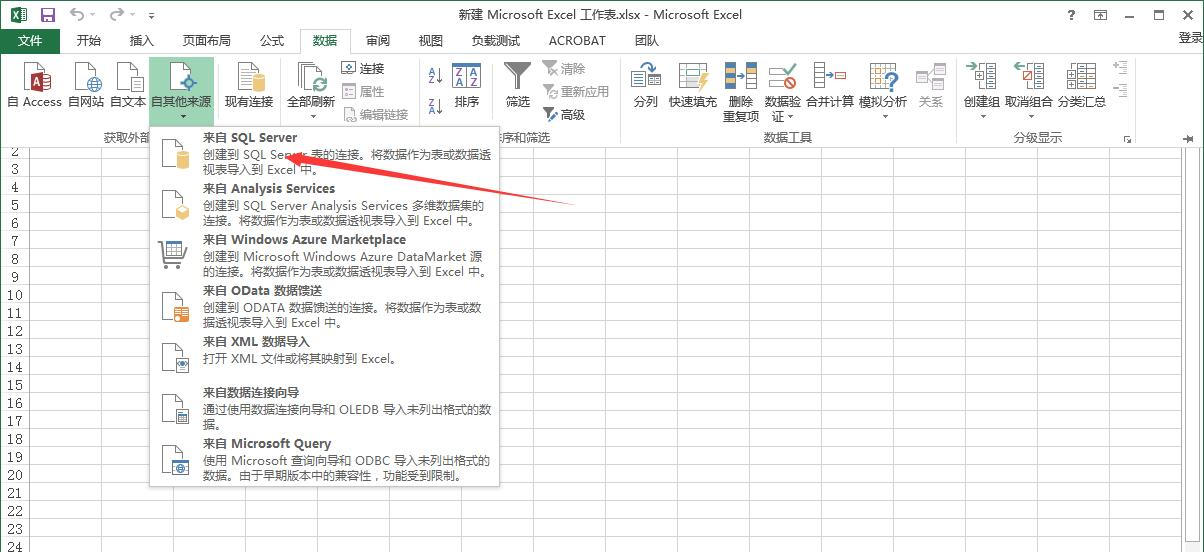Open the Customize Quick Access Toolbar dropdown
Image resolution: width=1204 pixels, height=552 pixels.
[151, 15]
